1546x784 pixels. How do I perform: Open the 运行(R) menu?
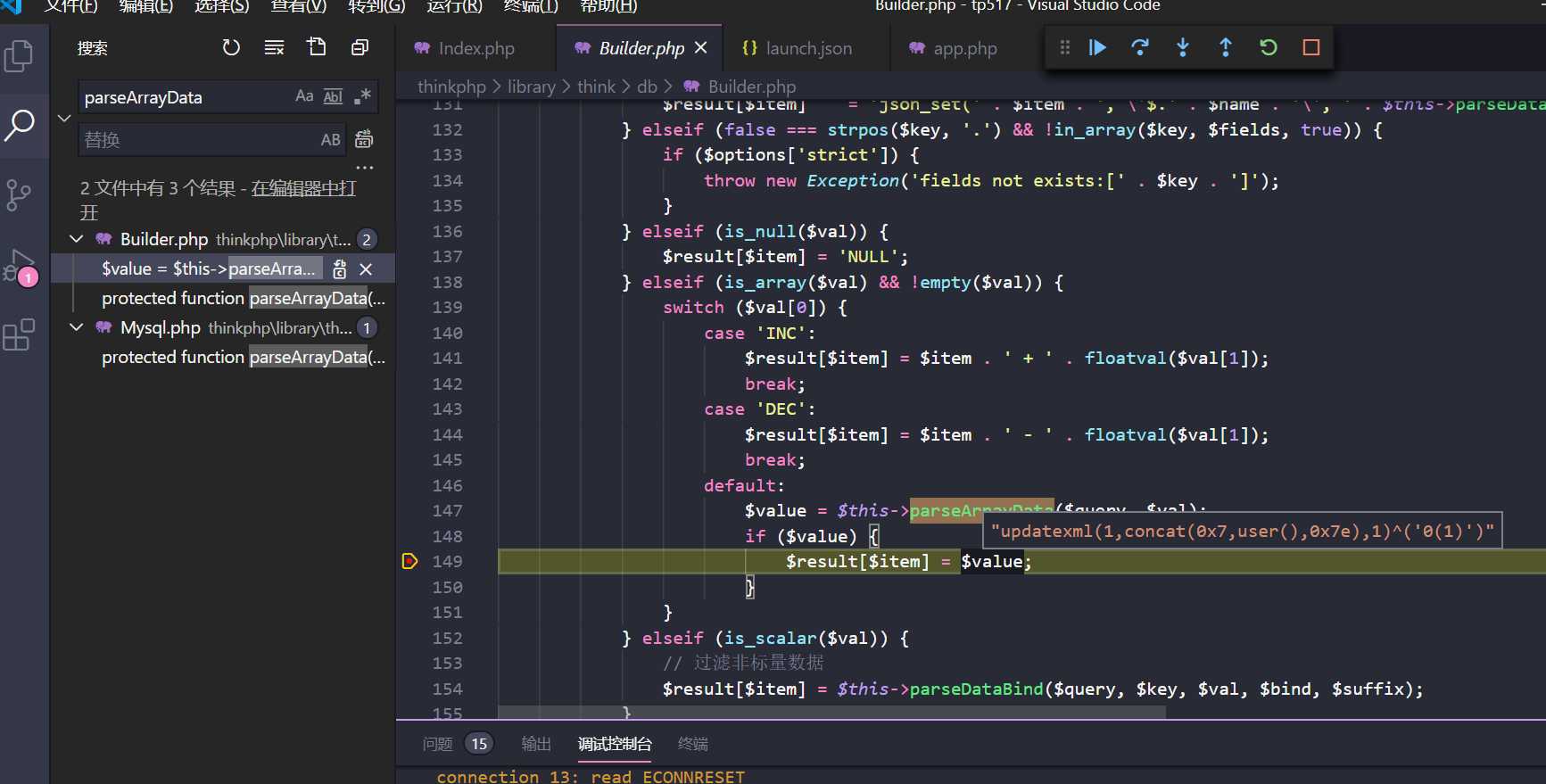(454, 6)
